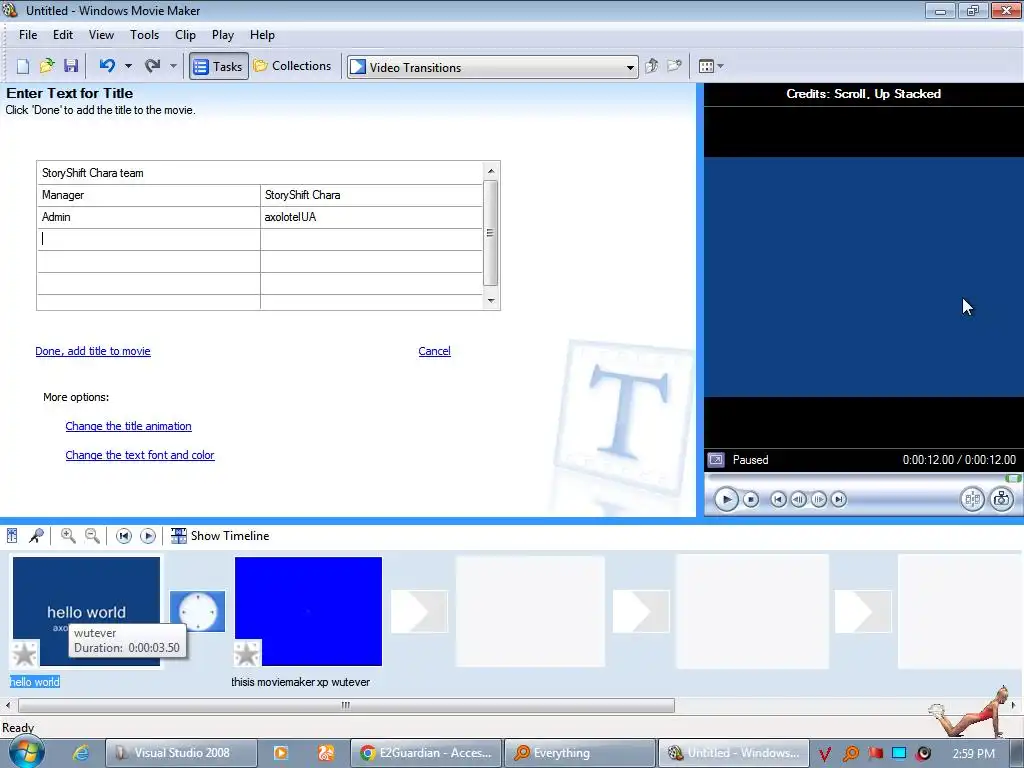
Task: Zoom timeline in magnifier icon
Action: [x=68, y=536]
